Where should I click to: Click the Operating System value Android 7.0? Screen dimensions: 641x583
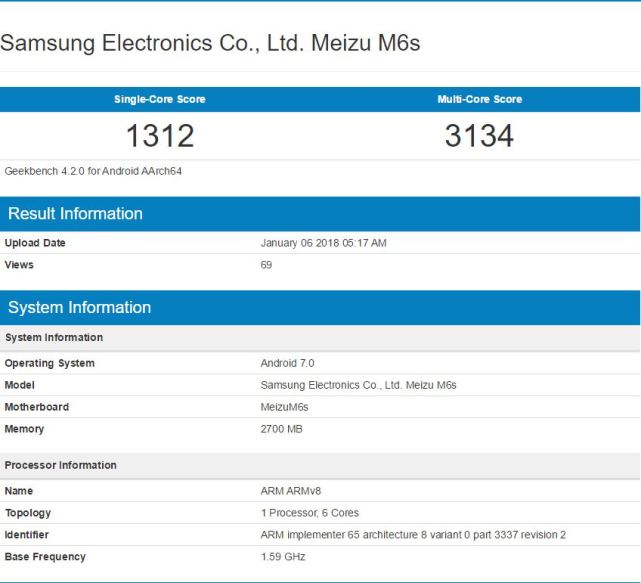point(287,363)
